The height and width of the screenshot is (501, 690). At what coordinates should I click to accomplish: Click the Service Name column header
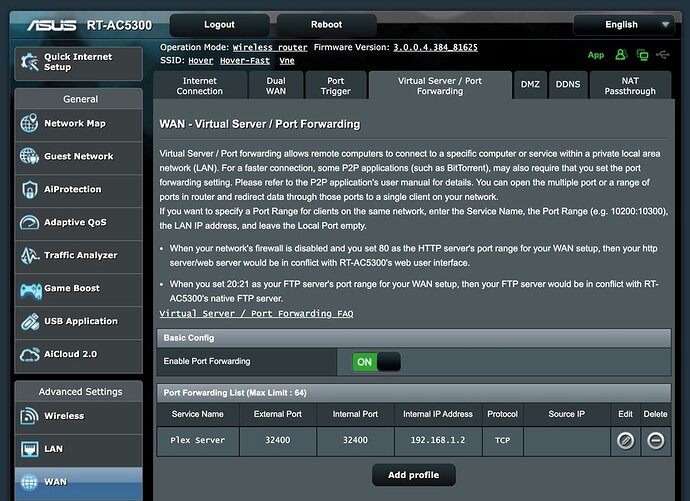[198, 414]
